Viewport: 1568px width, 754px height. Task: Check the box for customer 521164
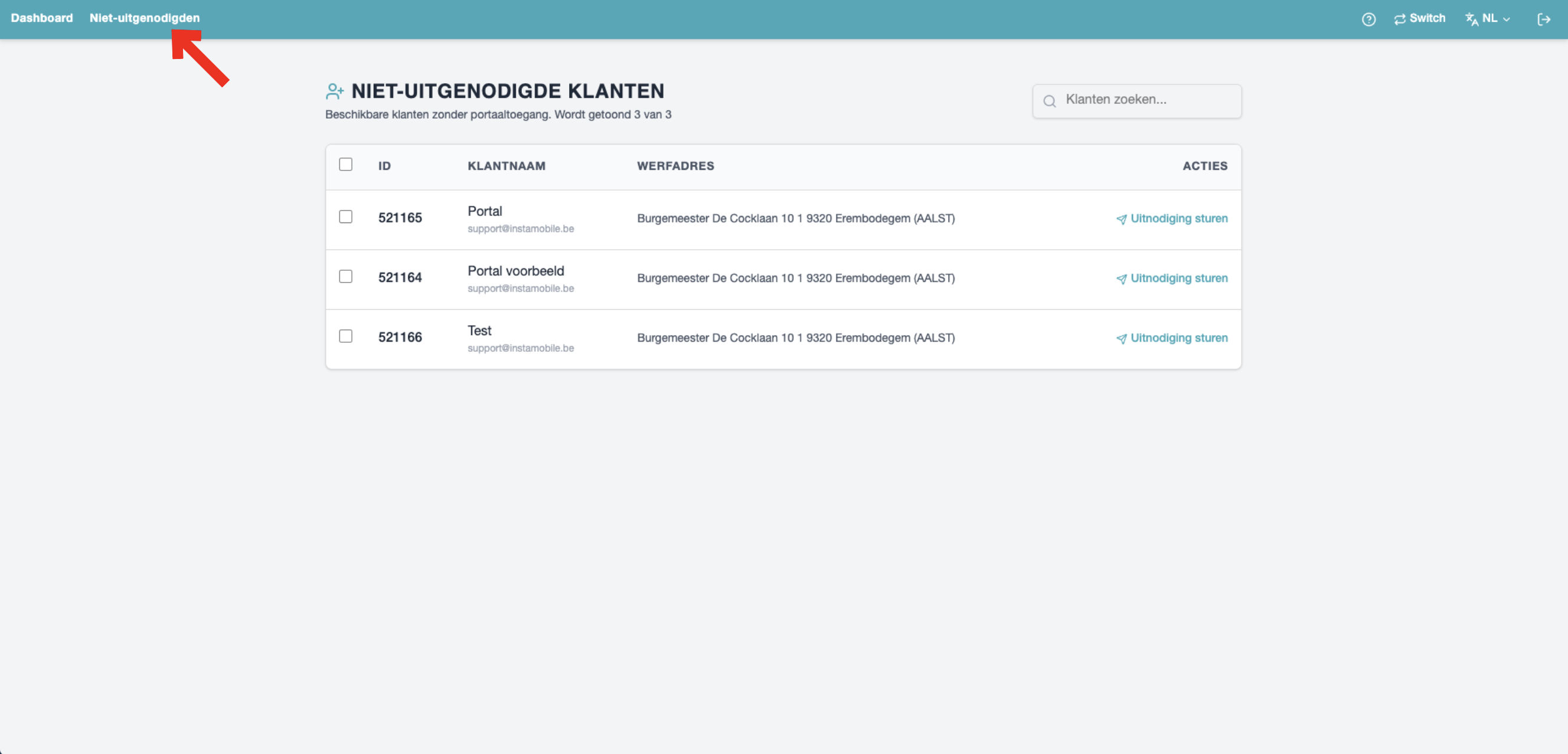[346, 276]
